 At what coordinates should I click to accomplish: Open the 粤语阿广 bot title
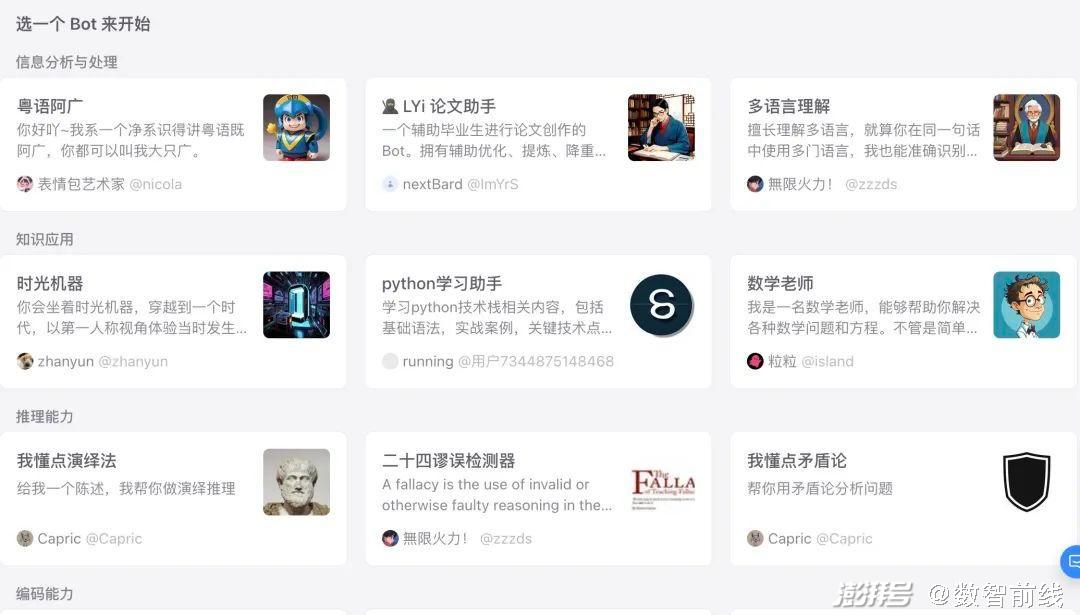click(50, 106)
